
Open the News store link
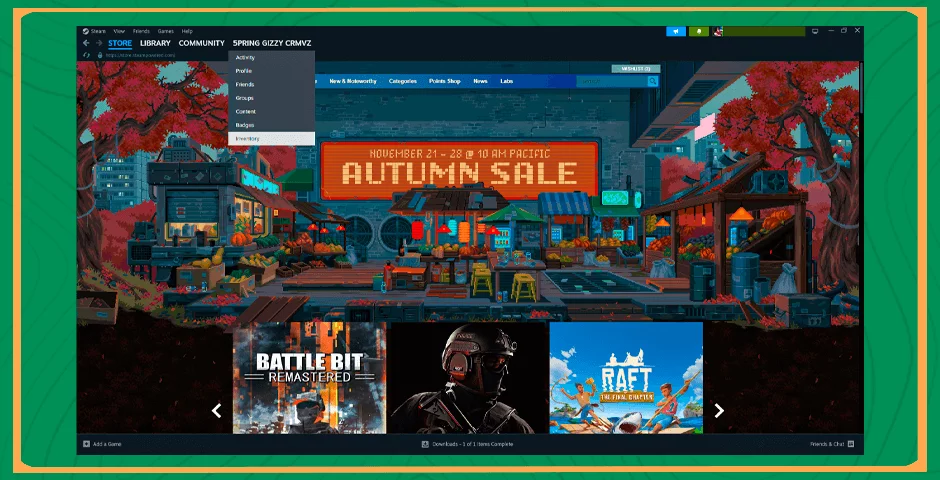(480, 81)
